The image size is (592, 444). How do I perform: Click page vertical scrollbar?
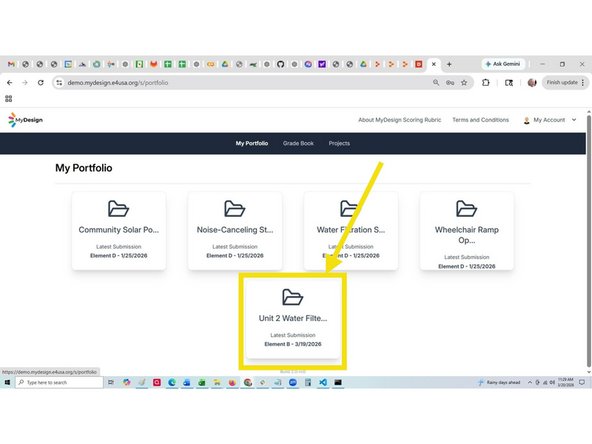[589, 240]
